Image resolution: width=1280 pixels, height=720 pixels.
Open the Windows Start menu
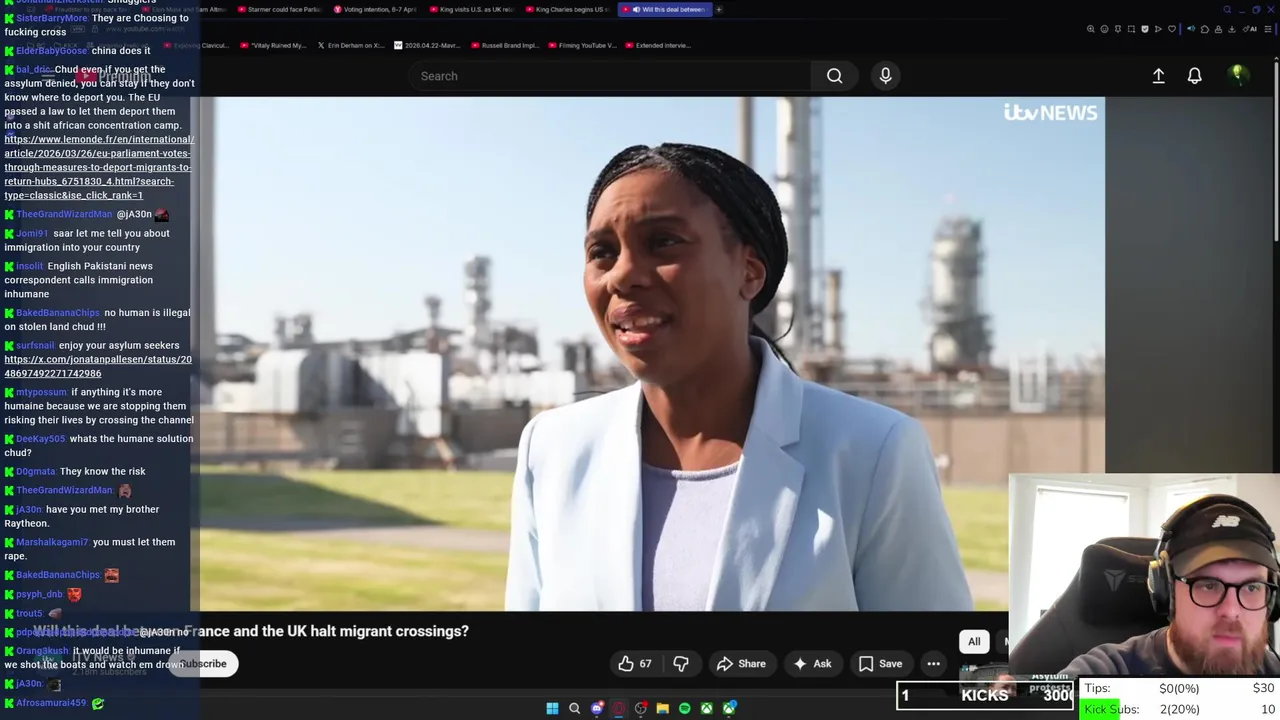coord(552,708)
